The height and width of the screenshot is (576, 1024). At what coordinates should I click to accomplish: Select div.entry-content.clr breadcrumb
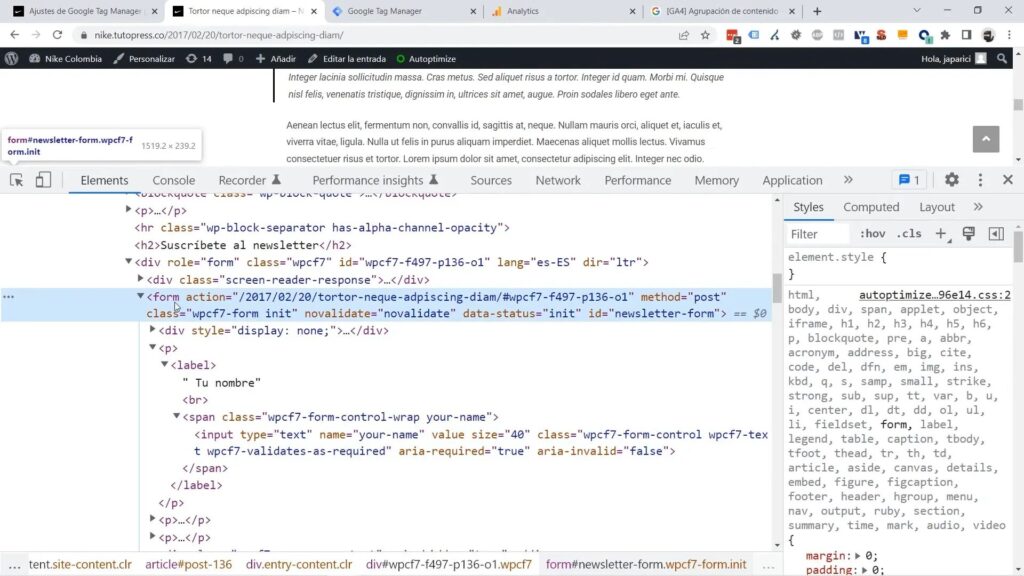pos(299,564)
